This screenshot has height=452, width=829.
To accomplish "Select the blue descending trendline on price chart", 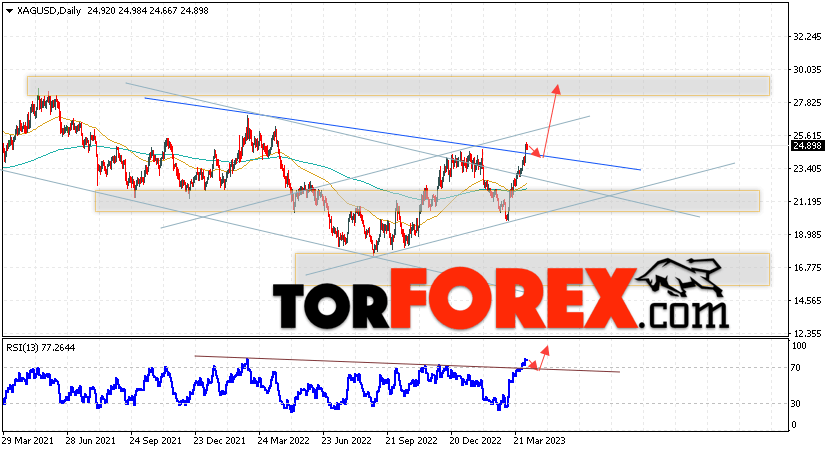I will (392, 134).
